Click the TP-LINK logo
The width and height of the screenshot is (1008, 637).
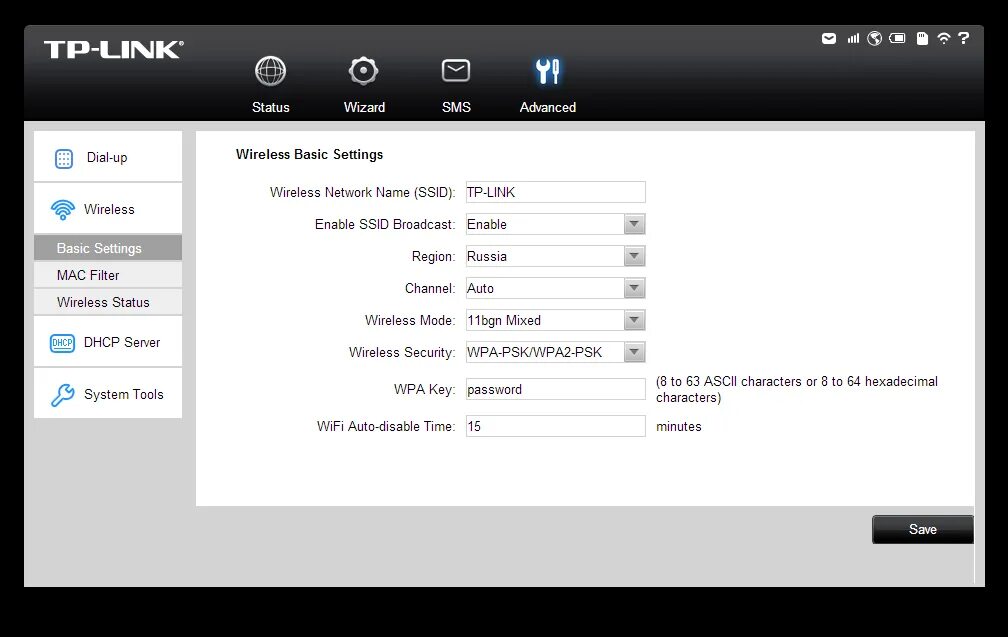click(114, 49)
